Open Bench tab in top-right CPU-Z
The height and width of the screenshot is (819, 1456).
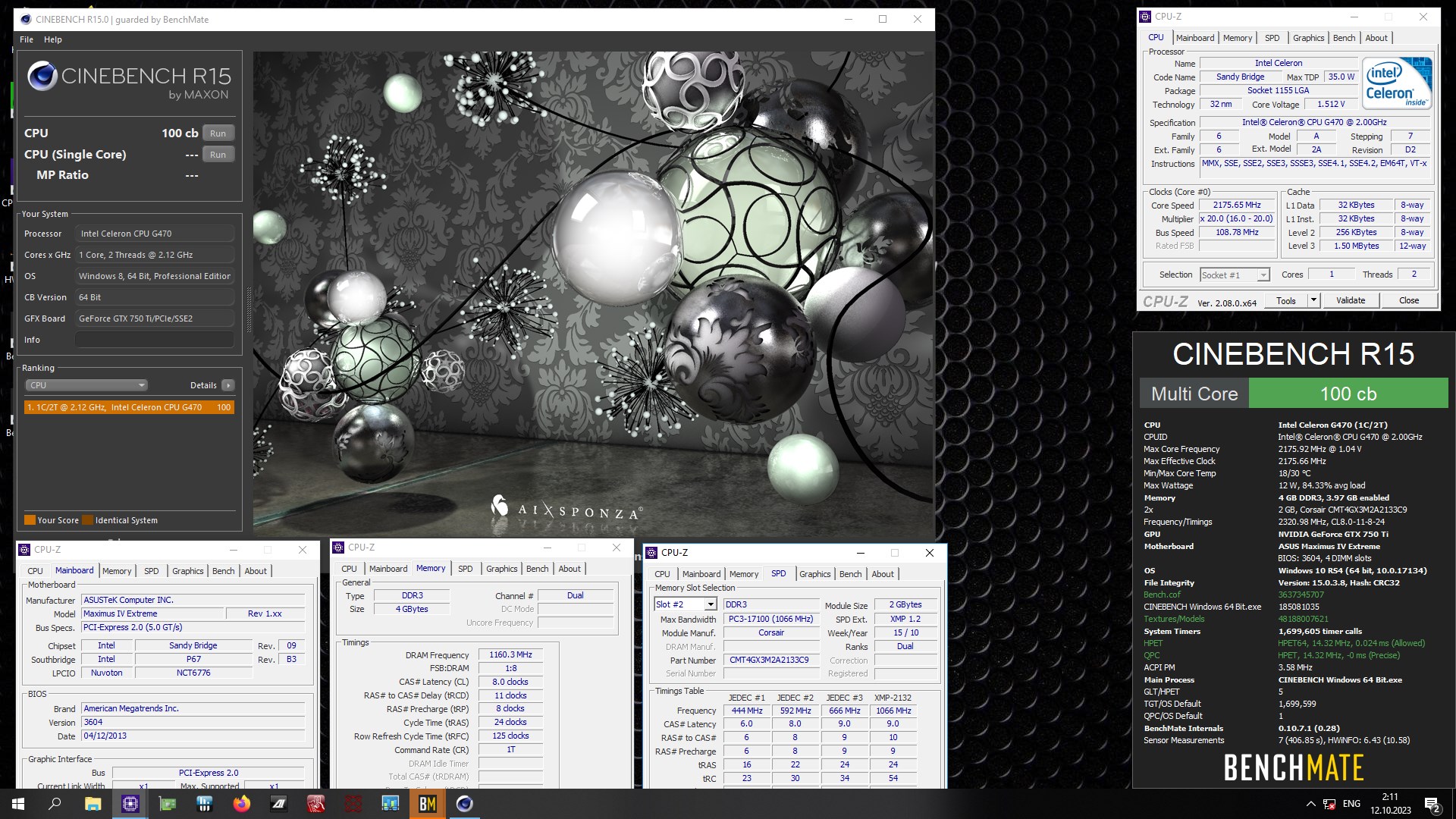click(1345, 38)
